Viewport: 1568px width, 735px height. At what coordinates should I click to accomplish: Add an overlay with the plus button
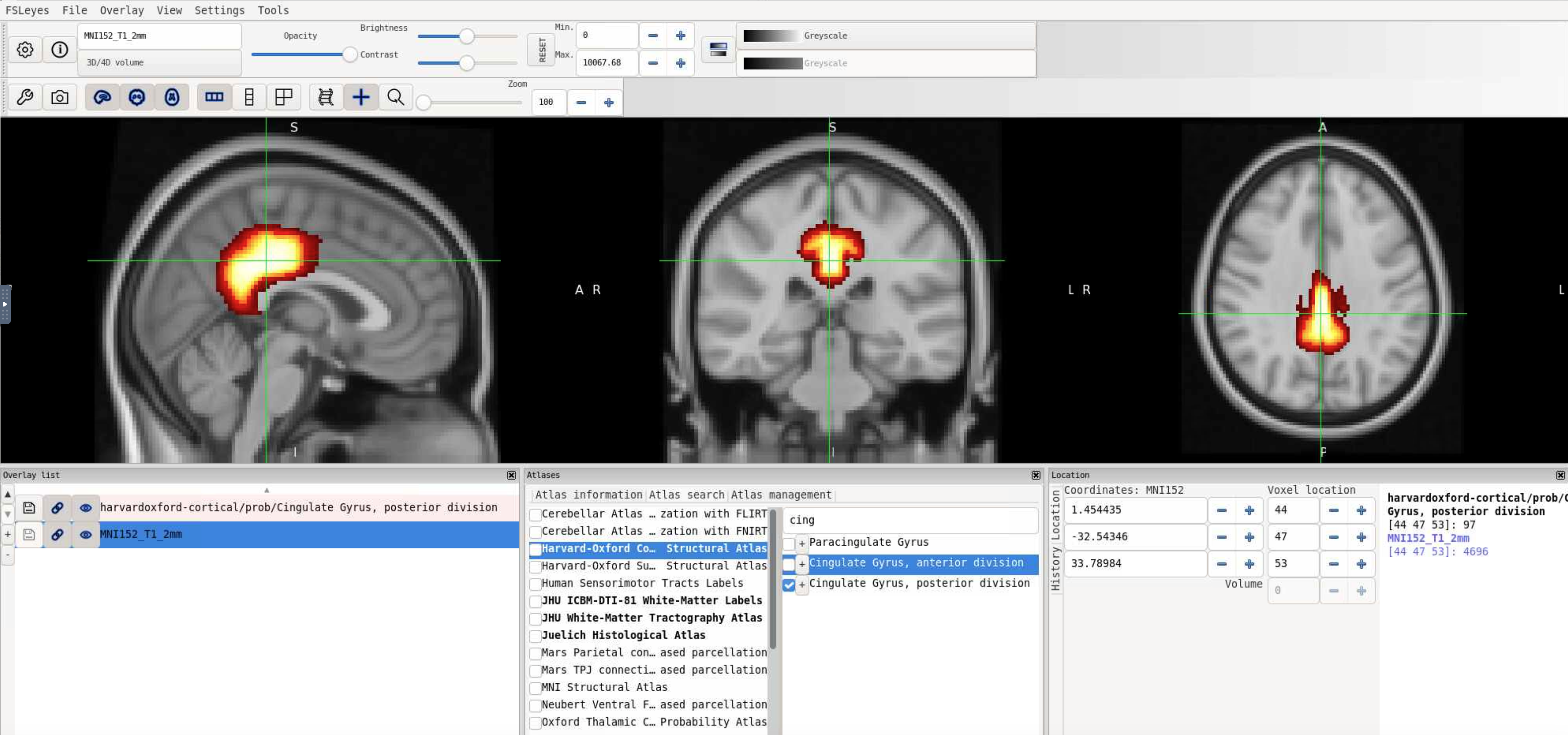tap(7, 534)
